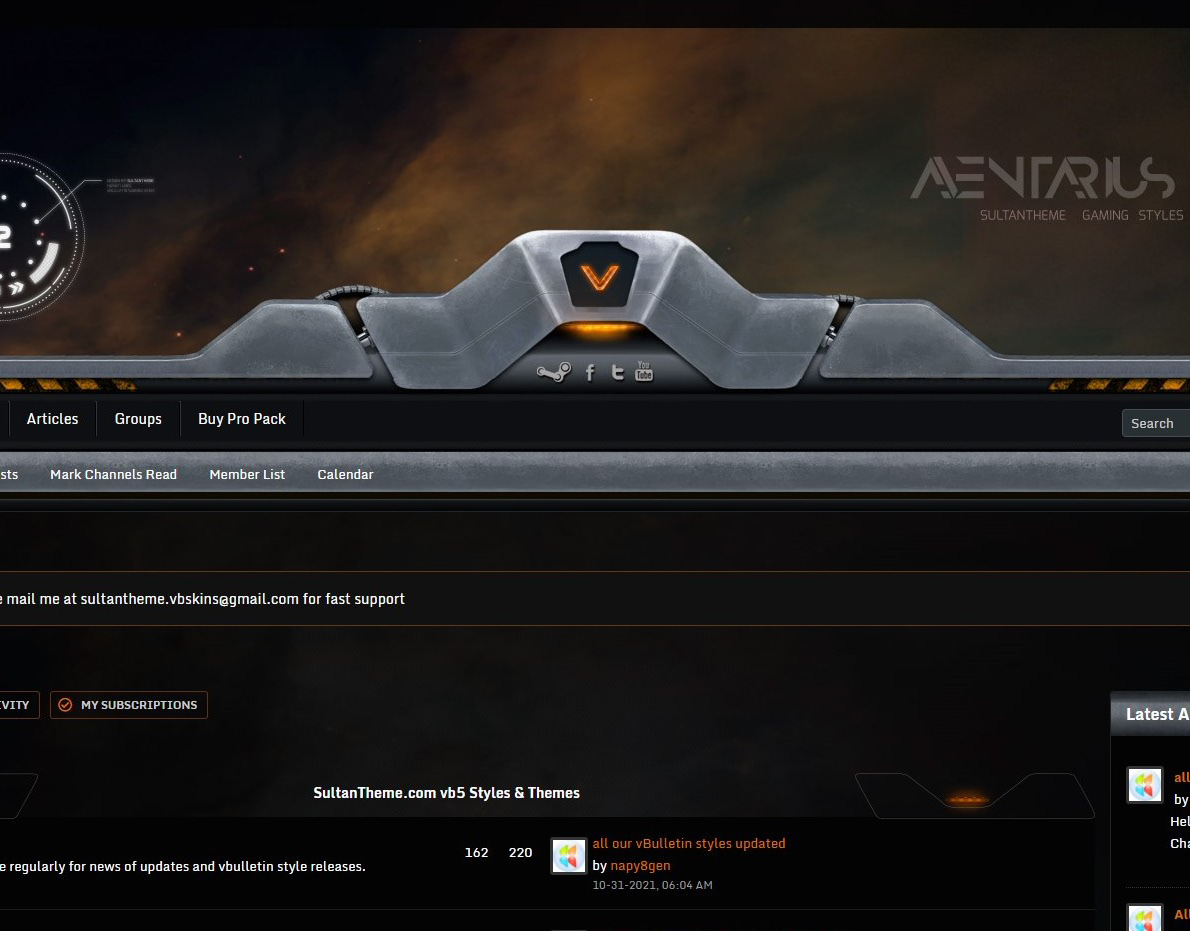Open the YouTube social icon

coord(644,371)
